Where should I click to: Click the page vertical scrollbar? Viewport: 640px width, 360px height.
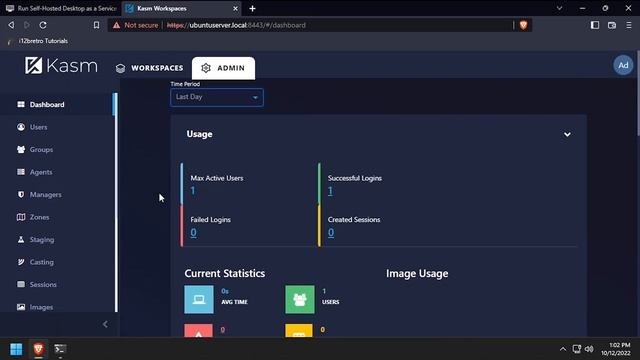coord(637,94)
